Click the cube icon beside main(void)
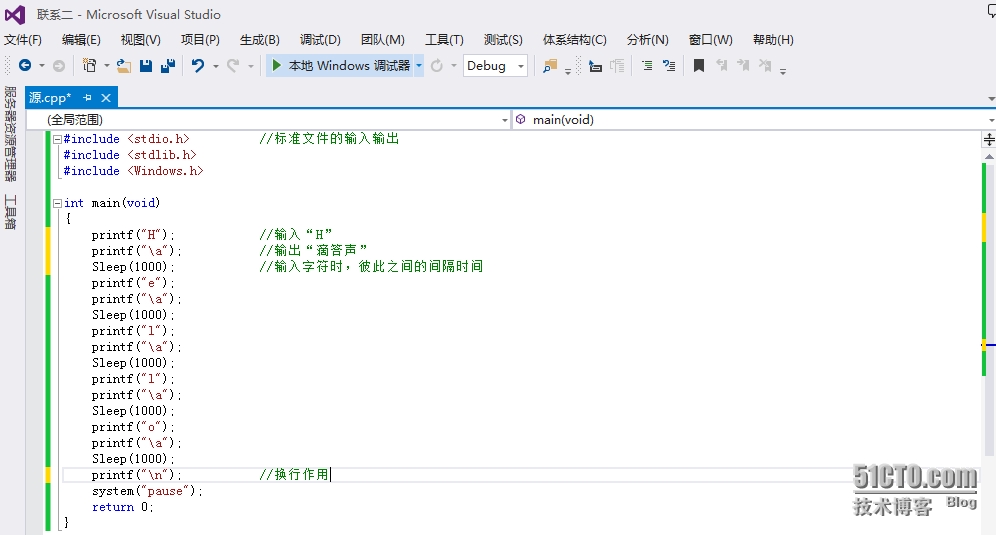Viewport: 996px width, 535px height. pyautogui.click(x=521, y=119)
